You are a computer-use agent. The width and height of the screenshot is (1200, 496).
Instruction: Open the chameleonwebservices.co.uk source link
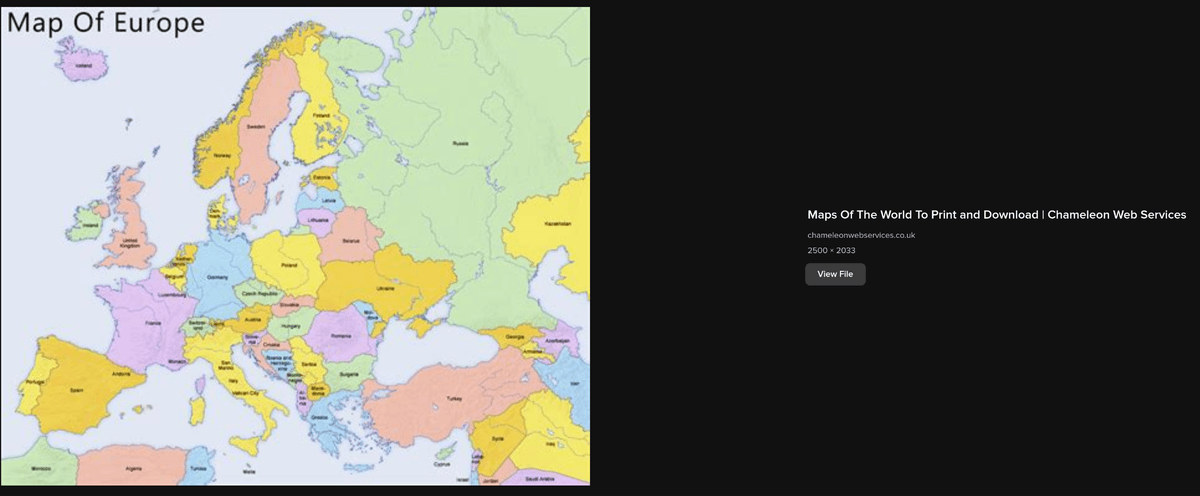[861, 235]
